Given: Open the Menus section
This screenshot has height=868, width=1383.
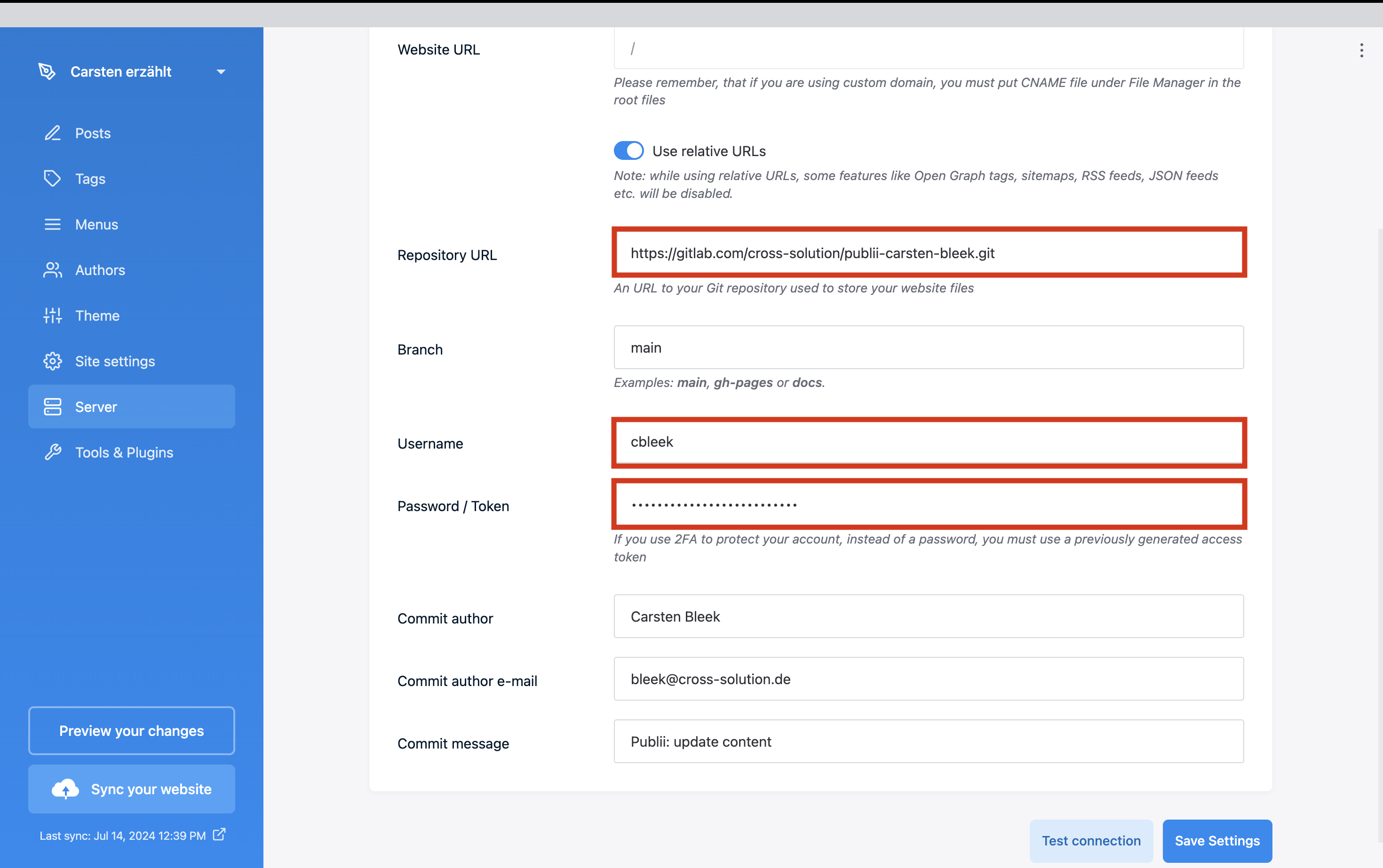Looking at the screenshot, I should (132, 224).
